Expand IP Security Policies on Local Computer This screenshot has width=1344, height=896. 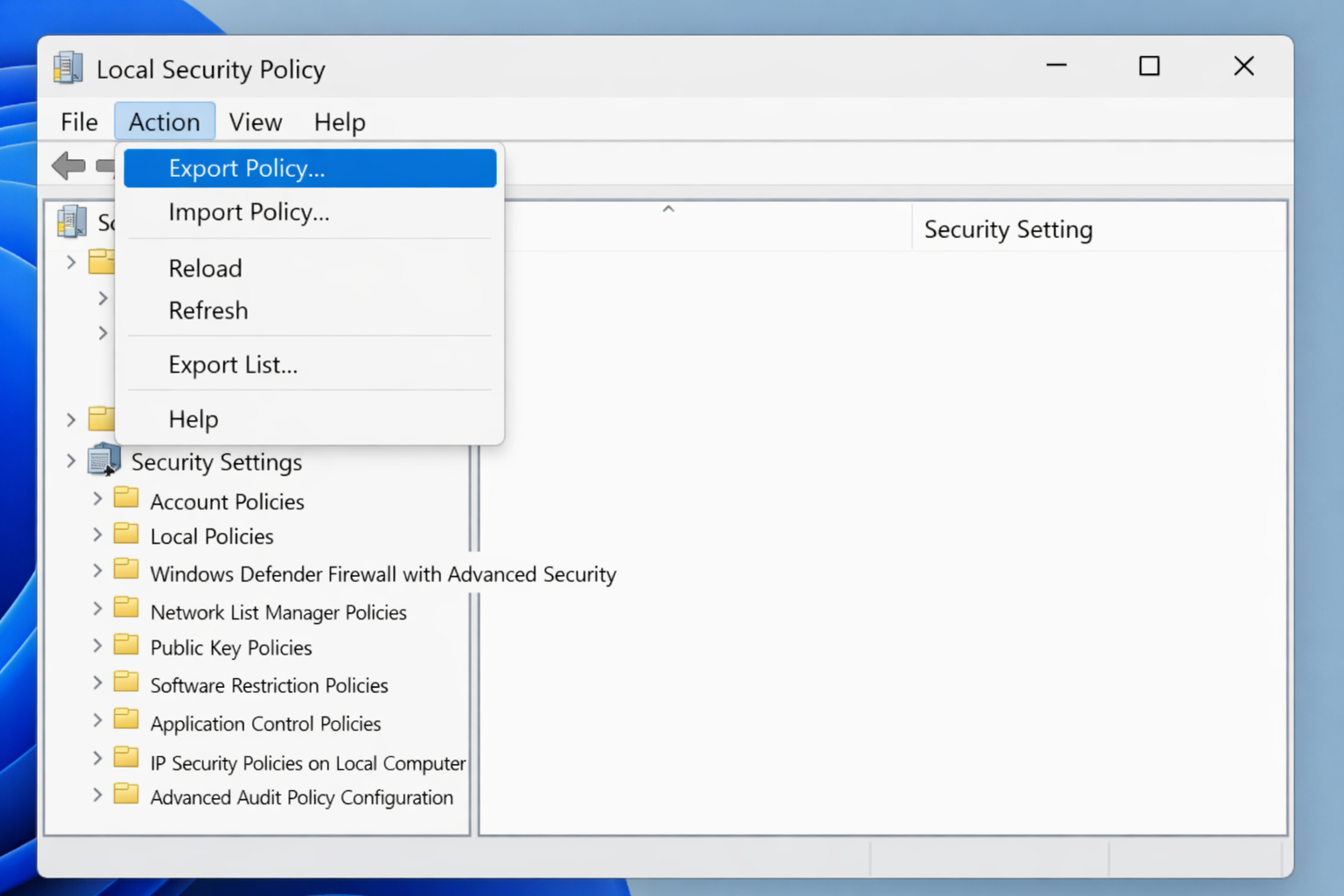pyautogui.click(x=97, y=758)
